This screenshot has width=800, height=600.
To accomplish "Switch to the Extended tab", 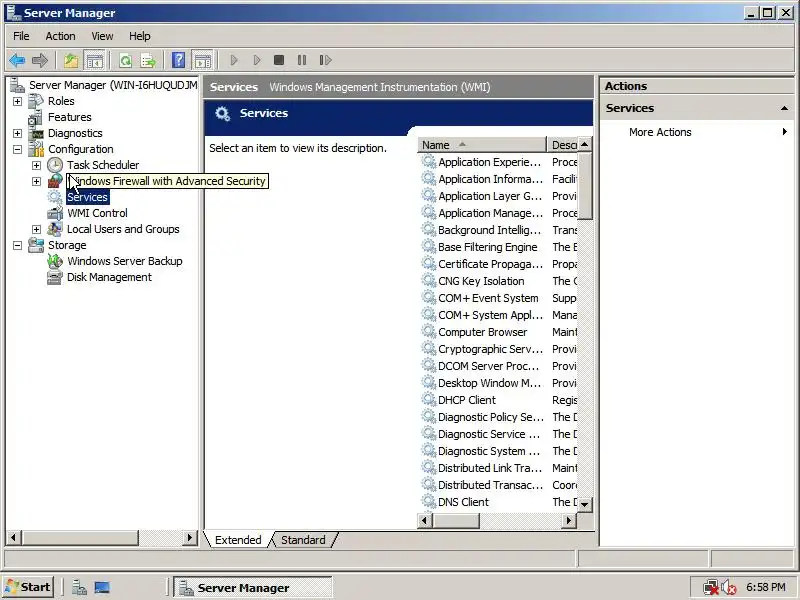I will coord(238,540).
